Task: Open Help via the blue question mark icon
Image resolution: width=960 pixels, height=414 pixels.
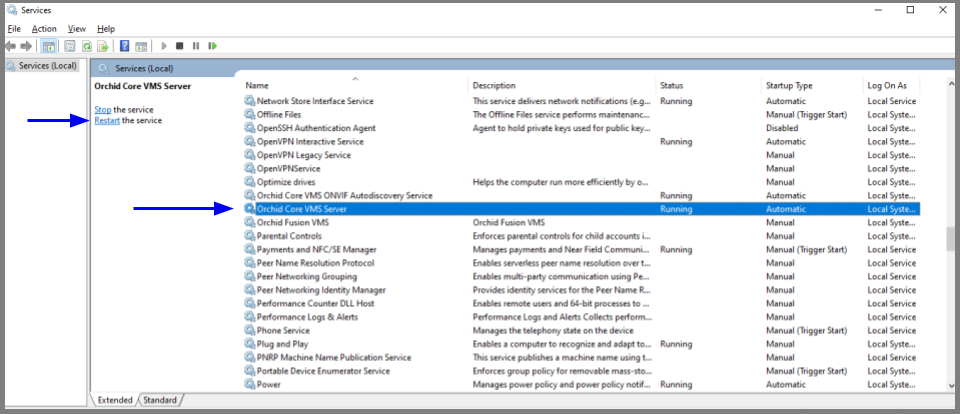Action: [124, 46]
